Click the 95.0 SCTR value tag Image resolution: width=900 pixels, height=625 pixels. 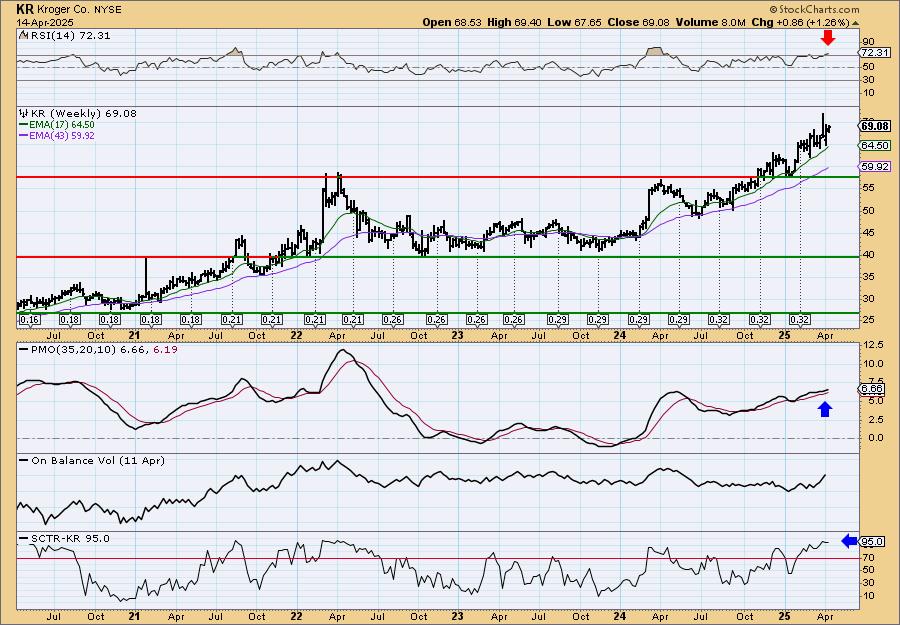(x=873, y=541)
